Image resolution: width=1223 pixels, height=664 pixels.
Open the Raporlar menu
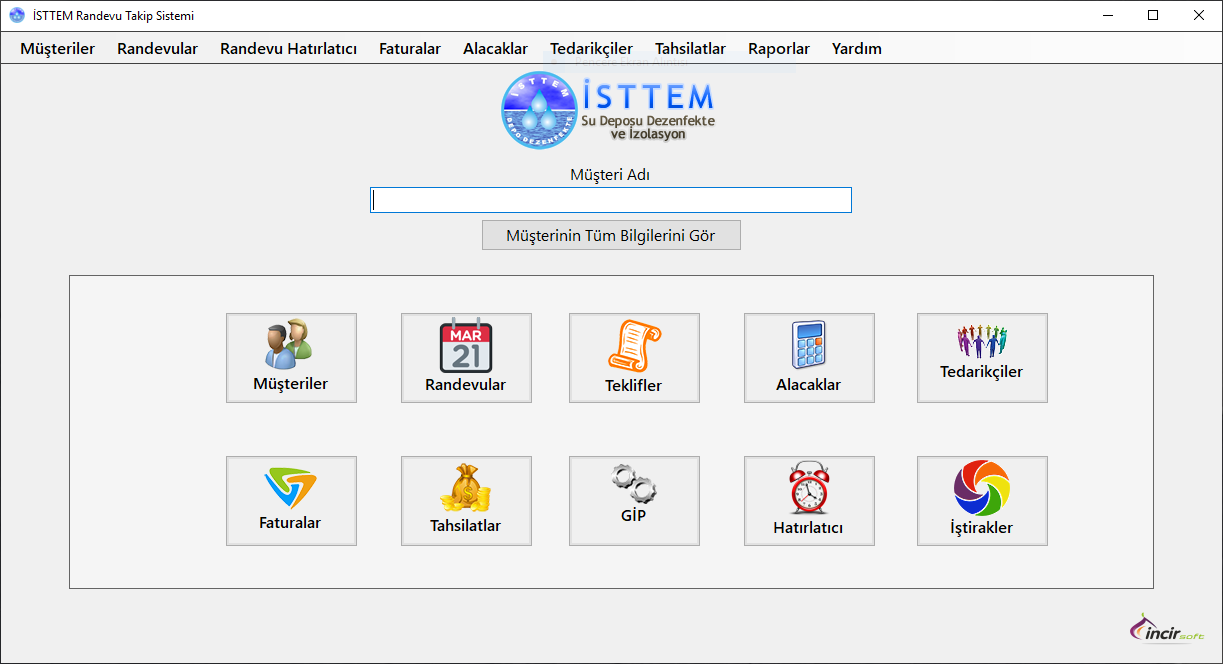pos(779,48)
